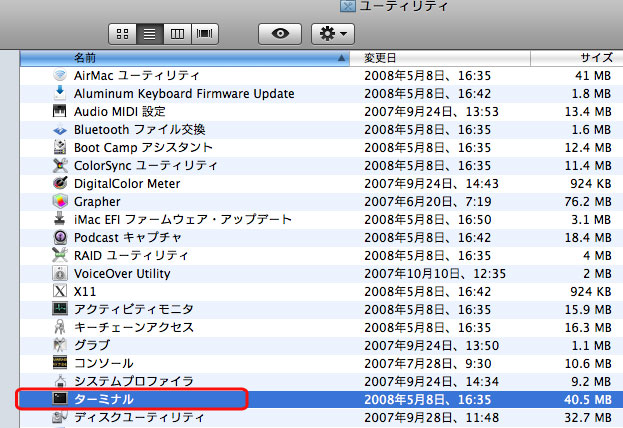This screenshot has width=623, height=428.
Task: Select the Boot Camp アシスタント name
Action: point(143,147)
